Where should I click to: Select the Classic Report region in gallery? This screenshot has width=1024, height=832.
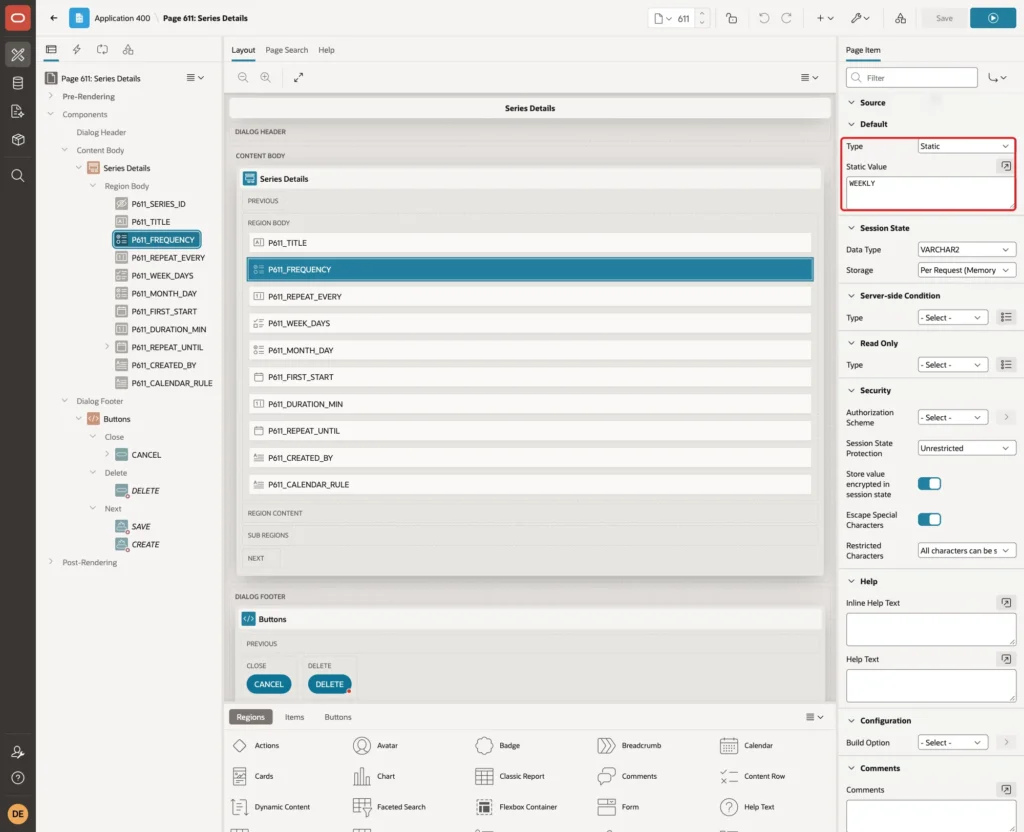pos(510,776)
